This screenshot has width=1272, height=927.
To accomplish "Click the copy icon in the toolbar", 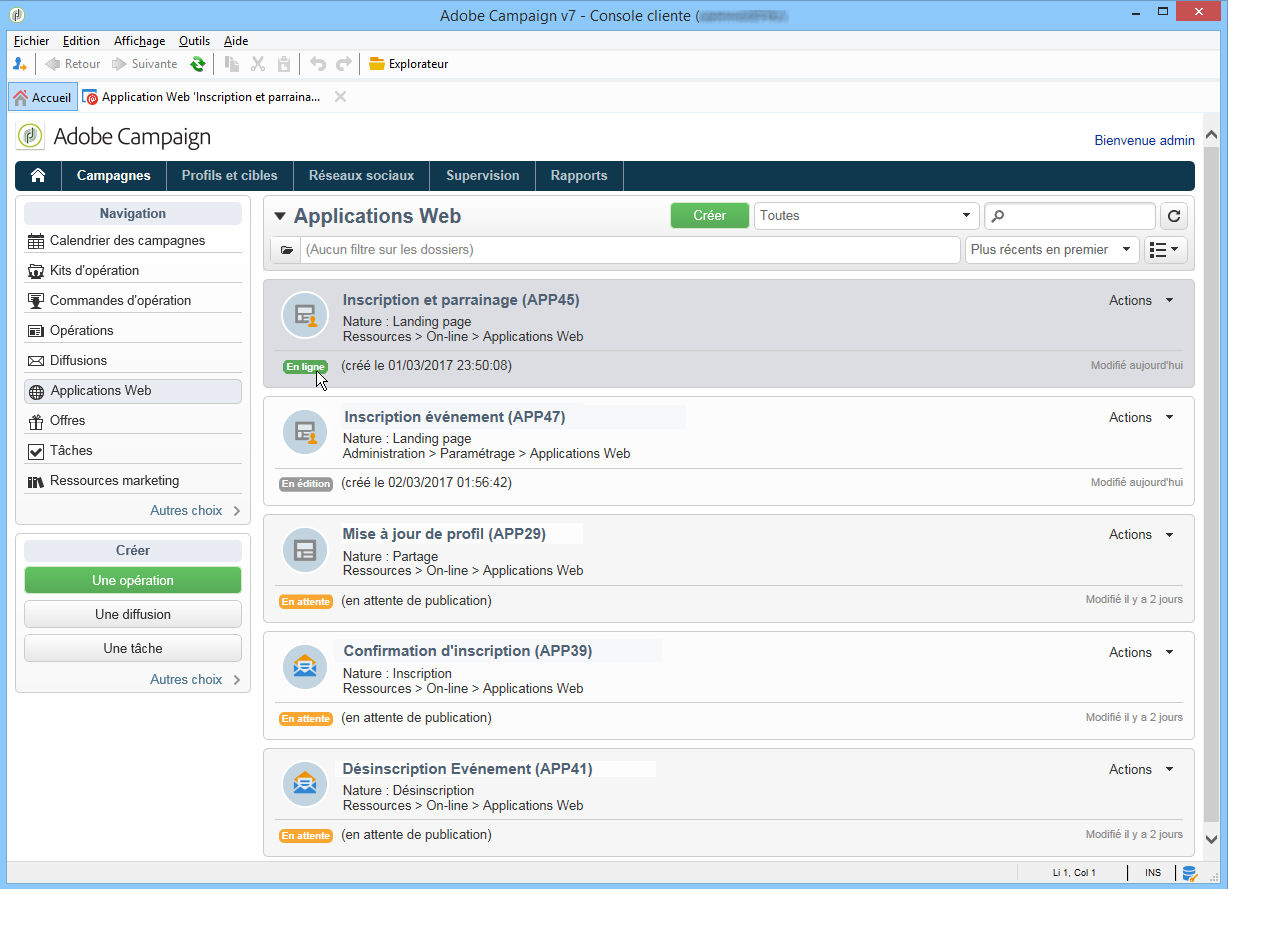I will (232, 64).
